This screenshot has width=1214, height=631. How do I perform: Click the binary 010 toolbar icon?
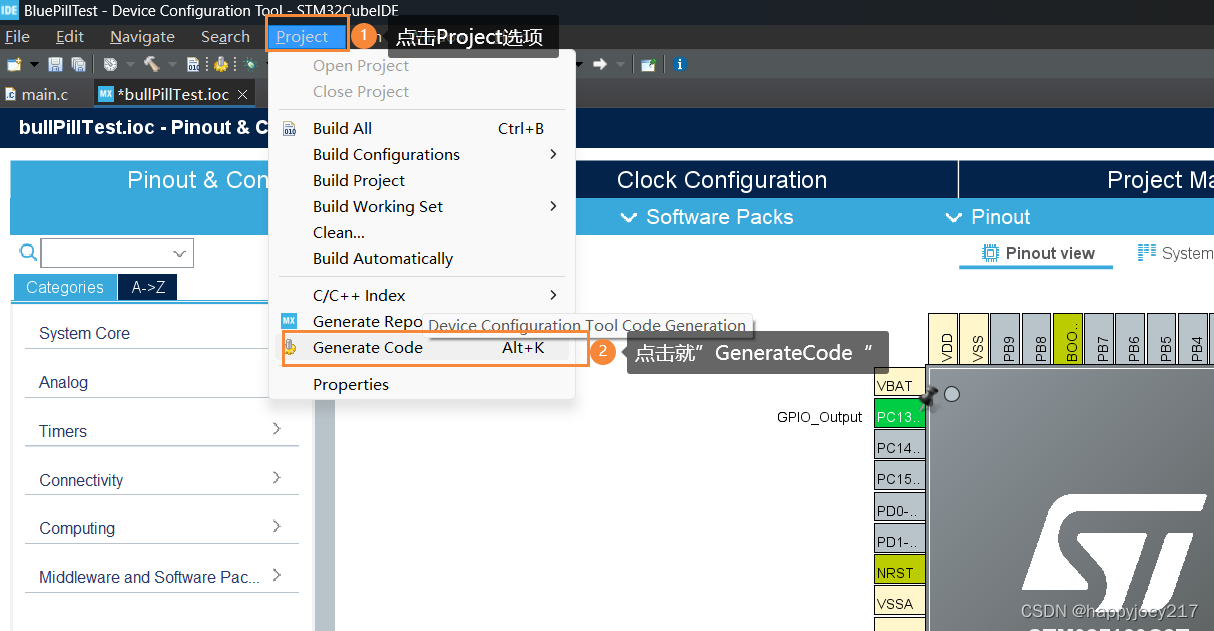[193, 64]
